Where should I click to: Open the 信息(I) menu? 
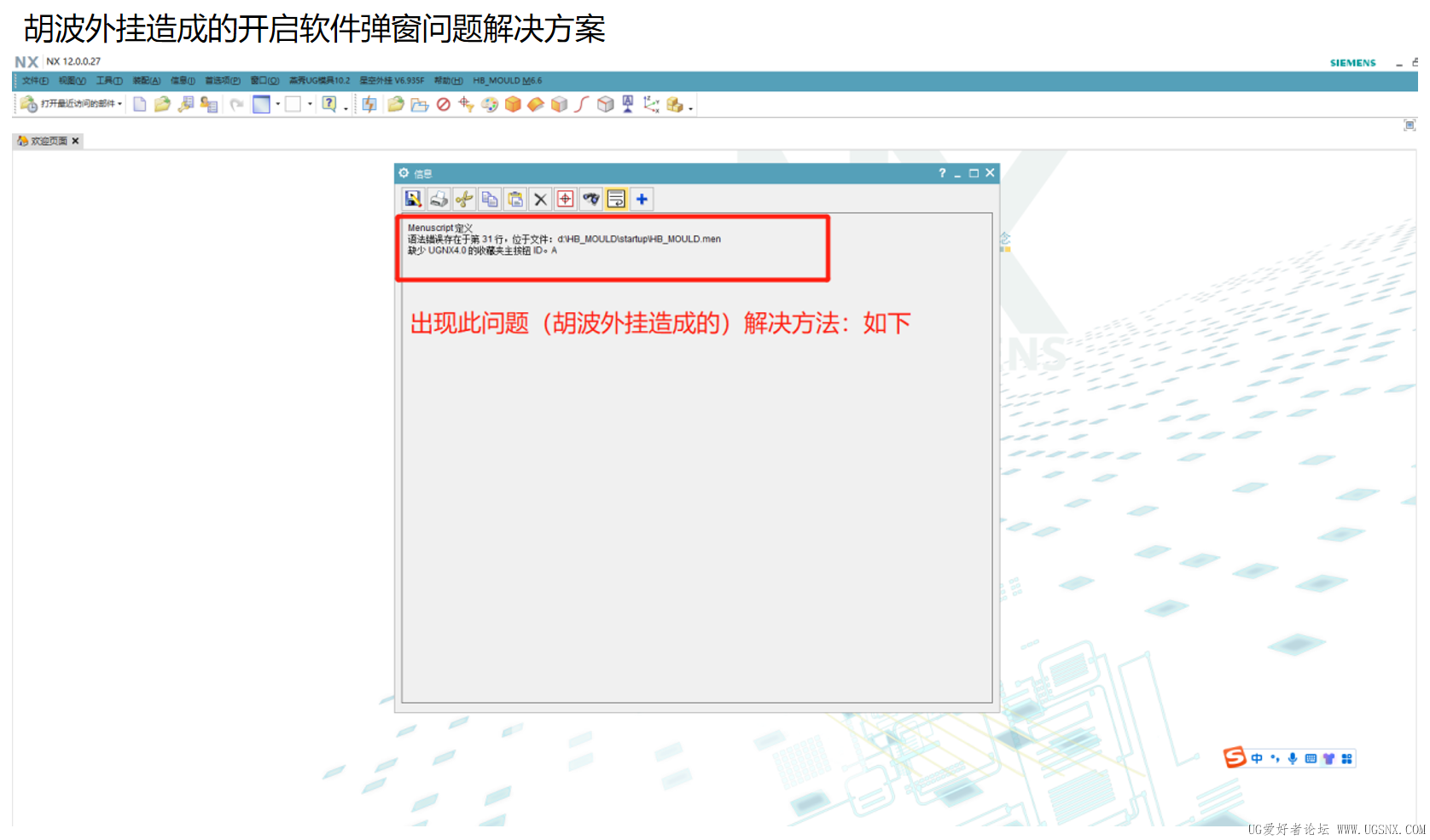(183, 81)
